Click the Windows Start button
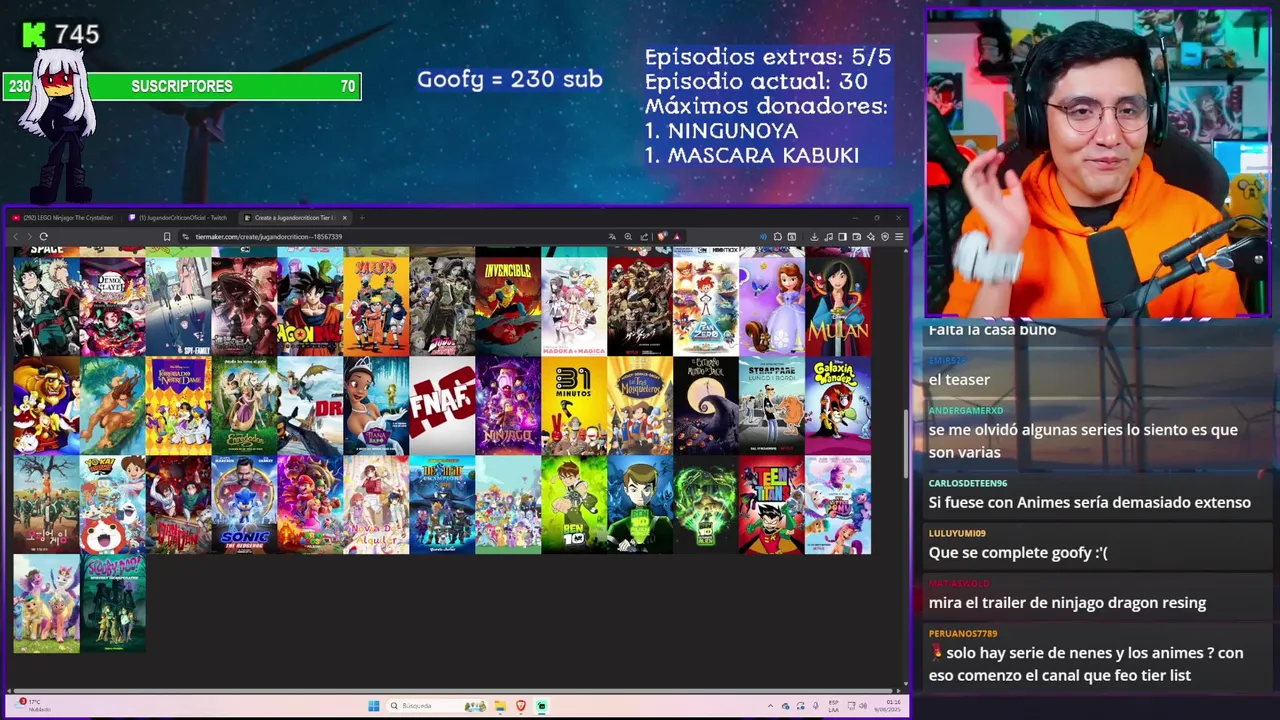The image size is (1280, 720). (373, 706)
